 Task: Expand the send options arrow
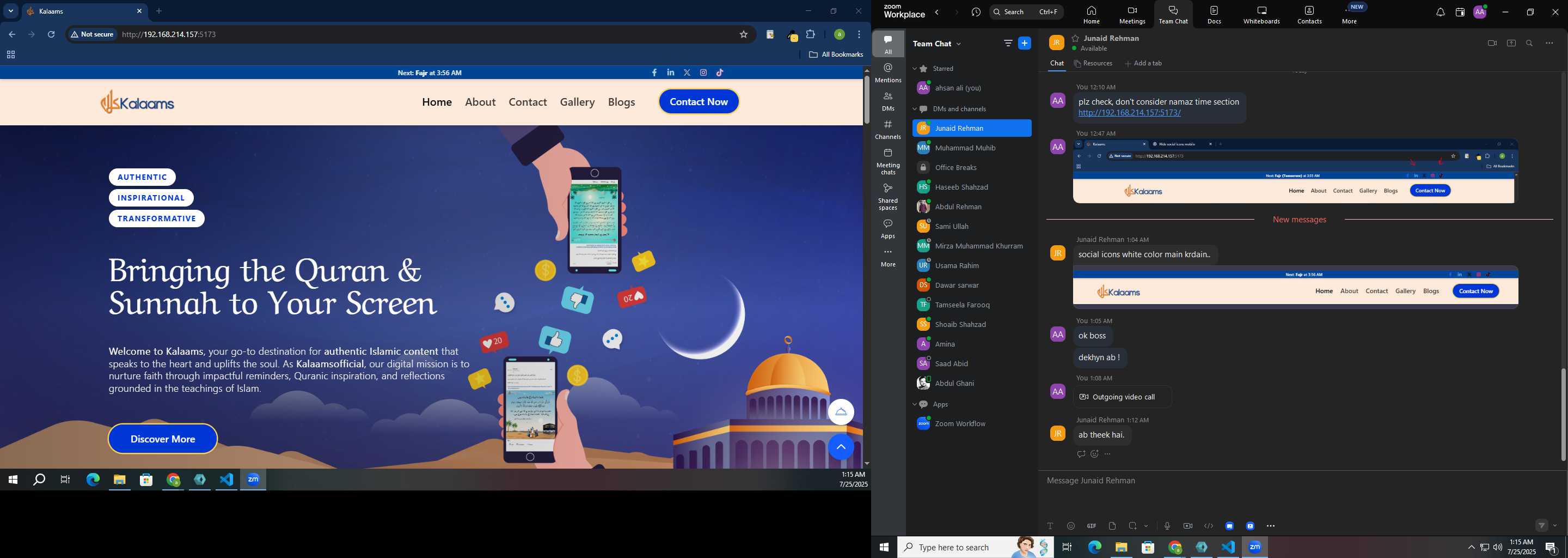pos(1555,526)
